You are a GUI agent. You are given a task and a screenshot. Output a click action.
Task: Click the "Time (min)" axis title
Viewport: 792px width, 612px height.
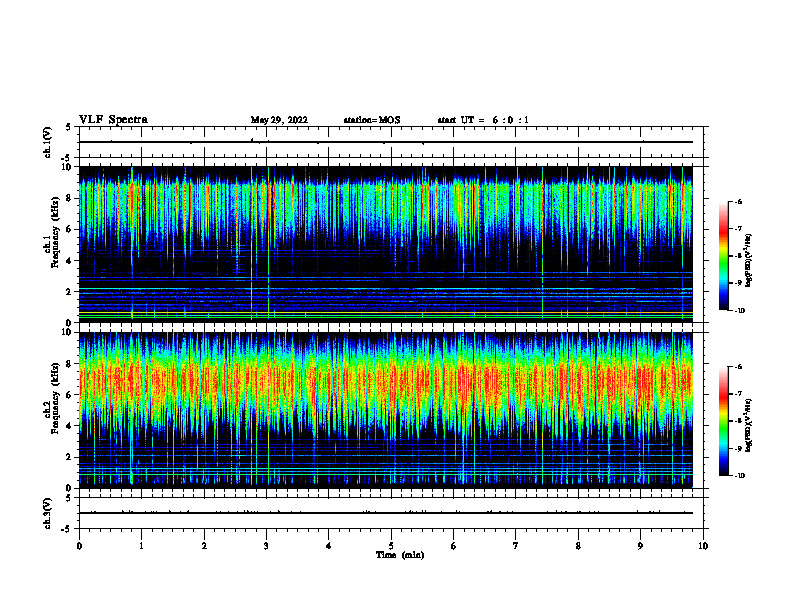click(x=400, y=555)
